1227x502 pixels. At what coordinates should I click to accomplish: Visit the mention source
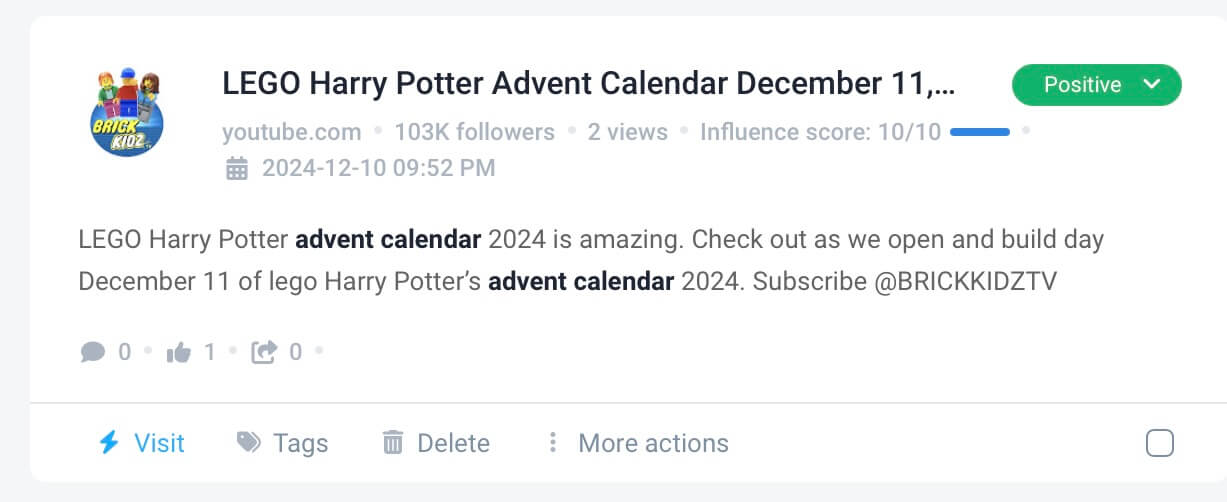pos(159,443)
